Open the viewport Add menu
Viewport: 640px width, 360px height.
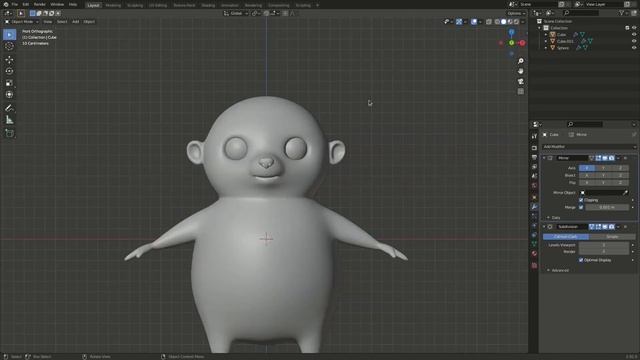point(76,22)
